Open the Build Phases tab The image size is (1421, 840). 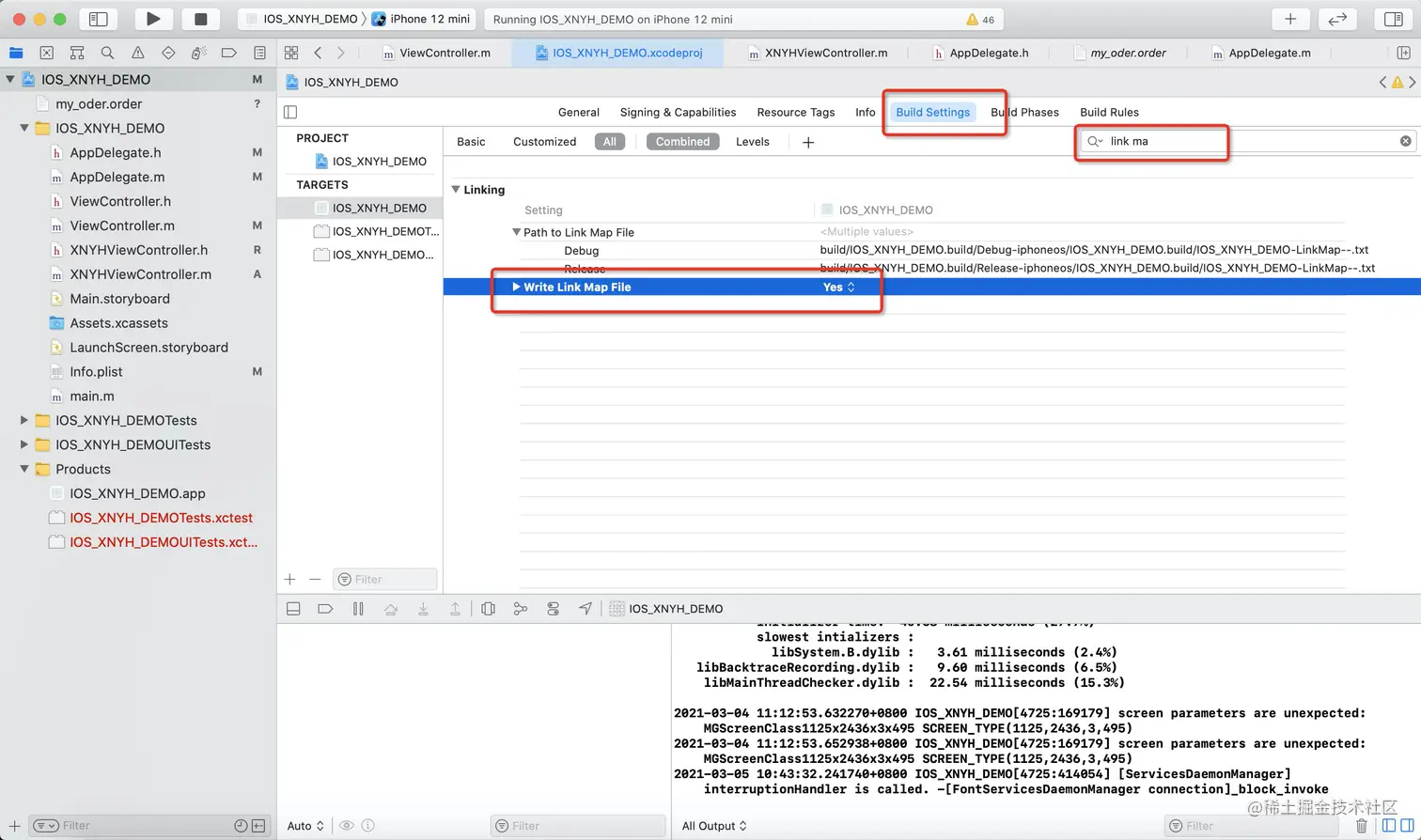pos(1024,112)
